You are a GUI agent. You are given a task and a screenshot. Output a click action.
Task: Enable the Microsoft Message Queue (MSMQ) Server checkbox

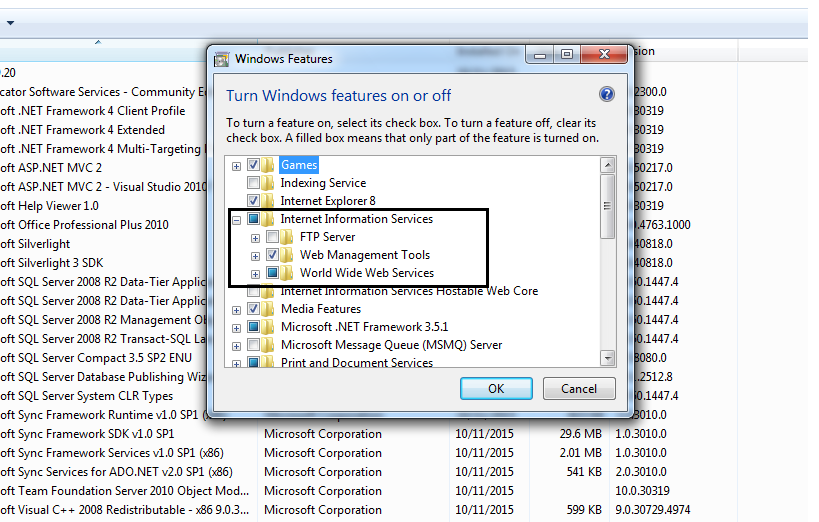tap(253, 345)
